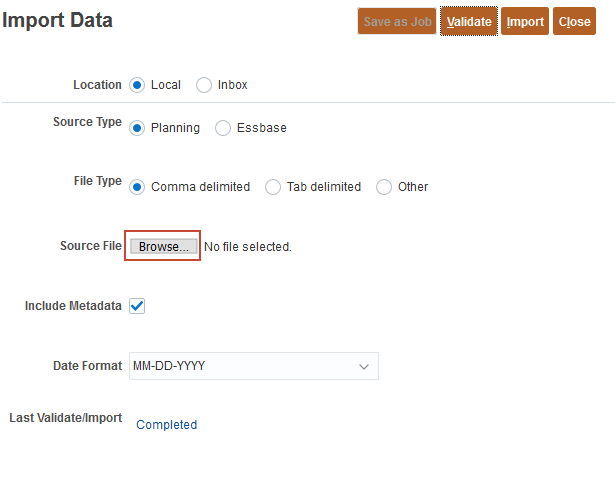Select the Comma delimited file type
Image resolution: width=615 pixels, height=479 pixels.
click(x=138, y=187)
